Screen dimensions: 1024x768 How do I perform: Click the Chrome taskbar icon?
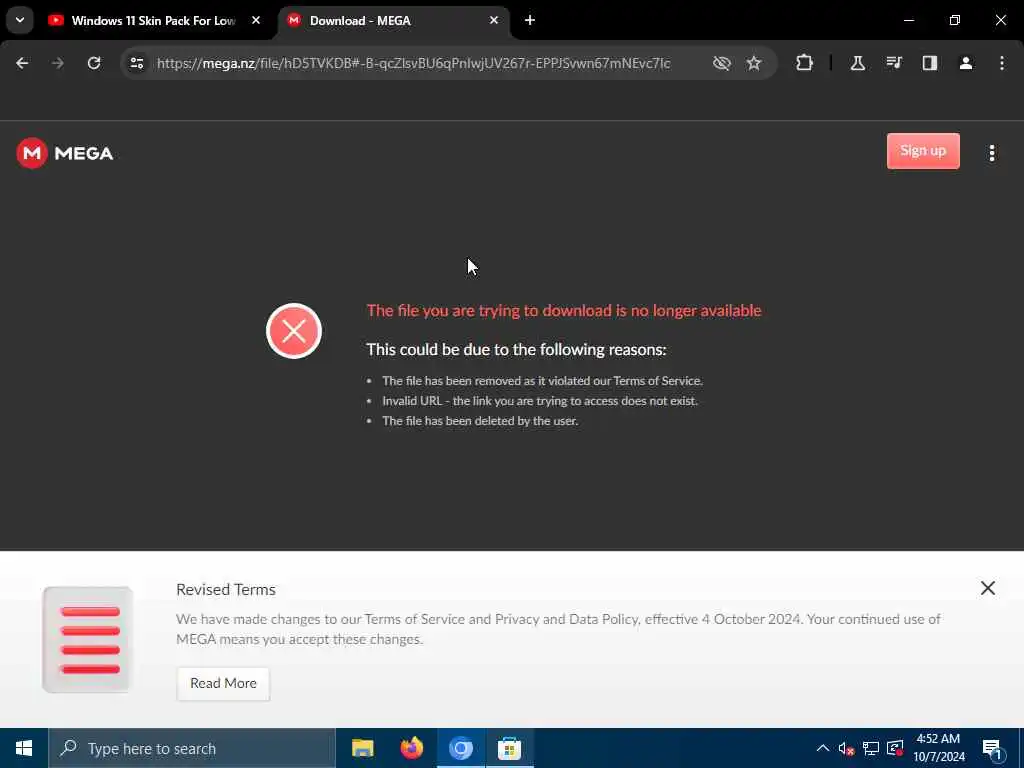[x=460, y=748]
